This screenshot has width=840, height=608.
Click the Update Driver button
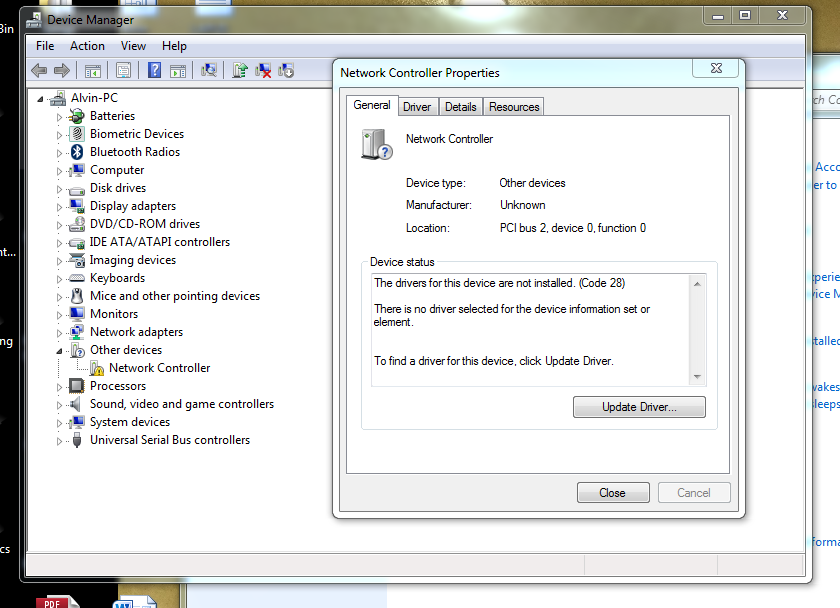coord(639,406)
